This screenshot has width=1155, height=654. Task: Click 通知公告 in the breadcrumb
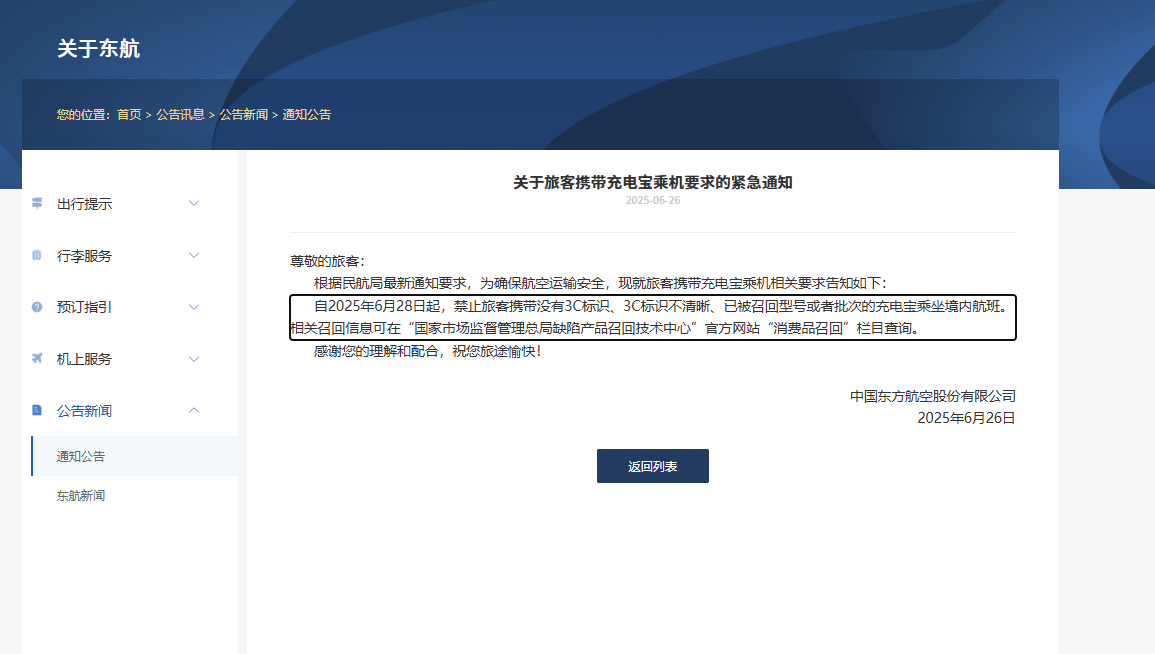305,115
